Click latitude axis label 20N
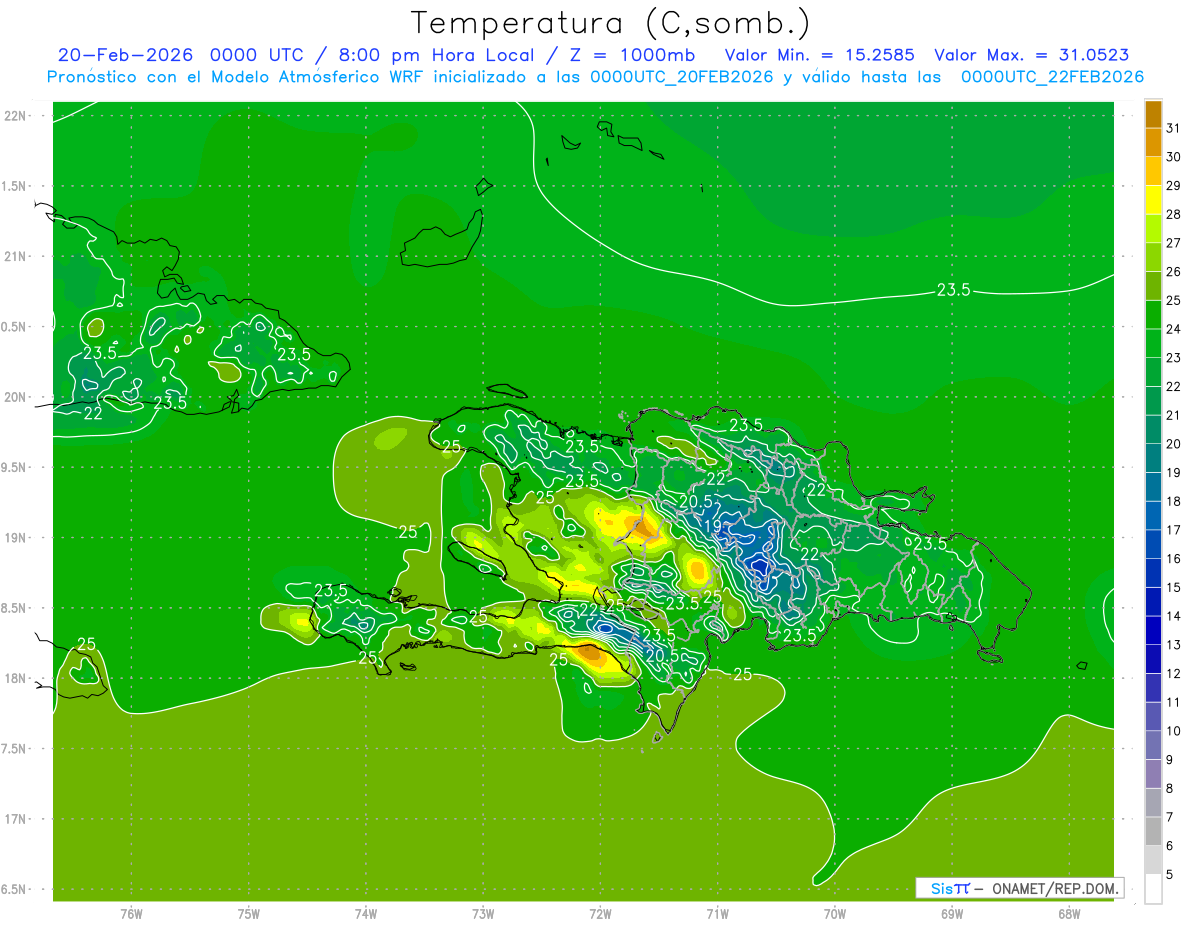 click(16, 397)
